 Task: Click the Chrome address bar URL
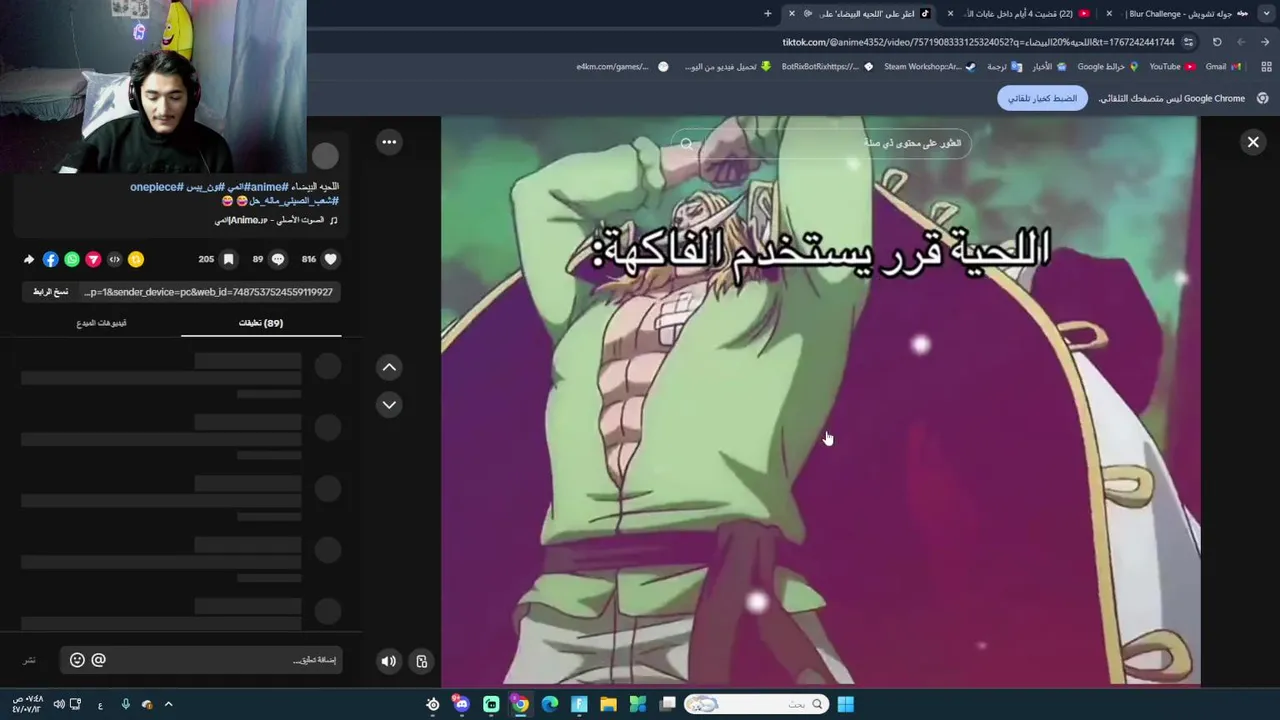coord(978,42)
